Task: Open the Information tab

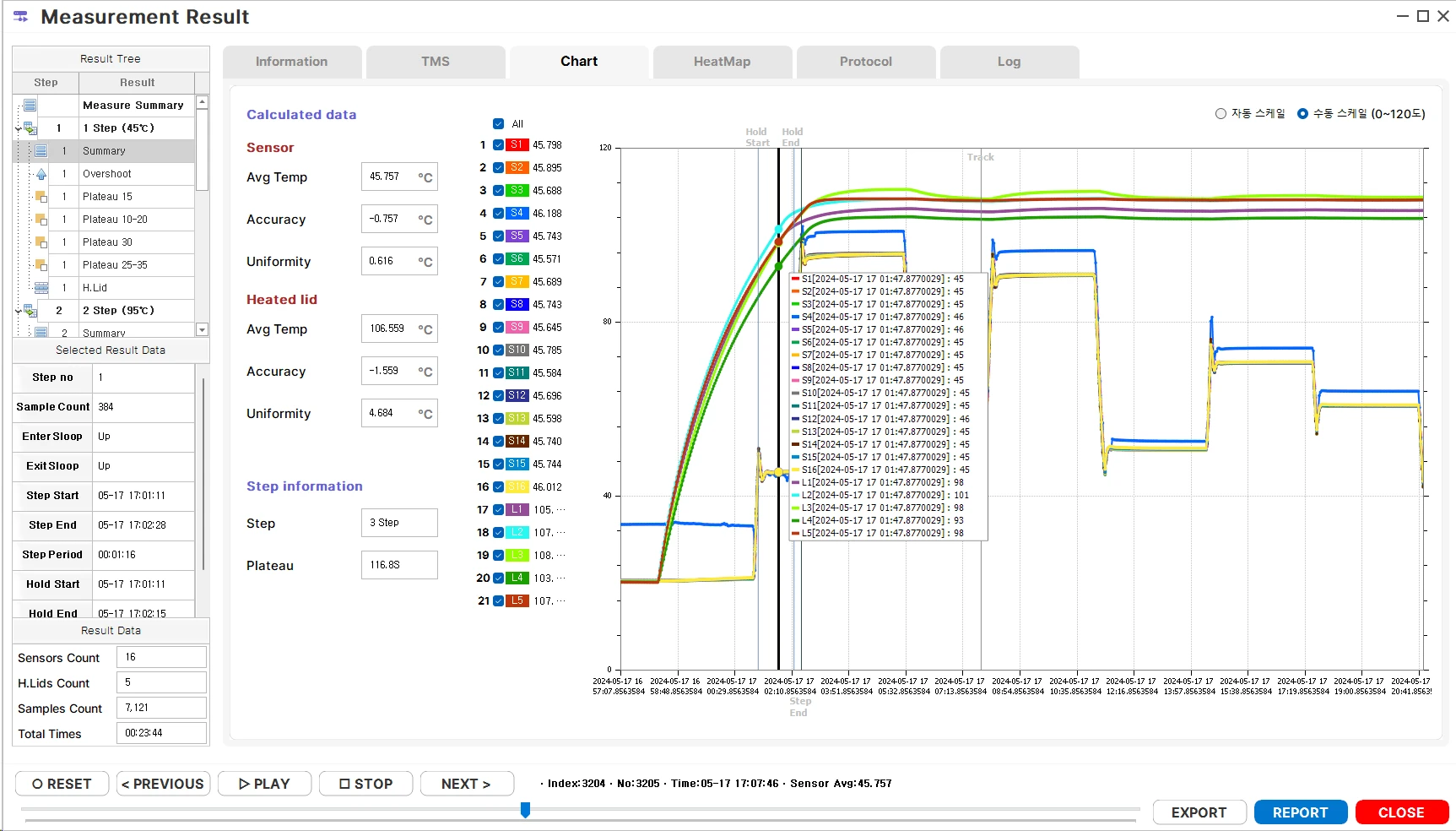Action: [292, 62]
